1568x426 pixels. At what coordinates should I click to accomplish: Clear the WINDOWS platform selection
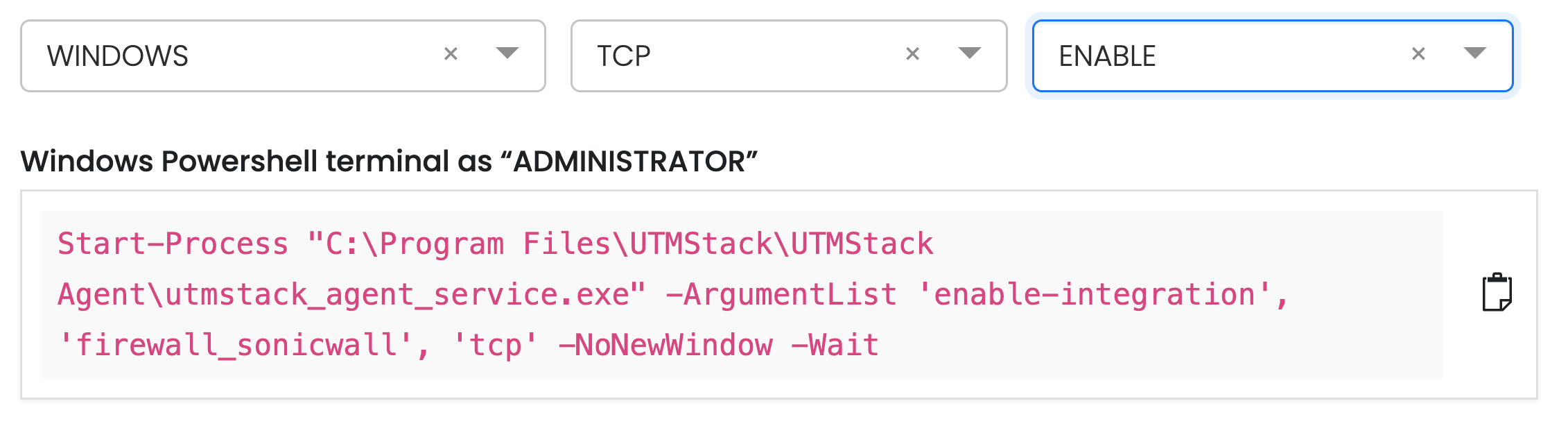click(451, 54)
